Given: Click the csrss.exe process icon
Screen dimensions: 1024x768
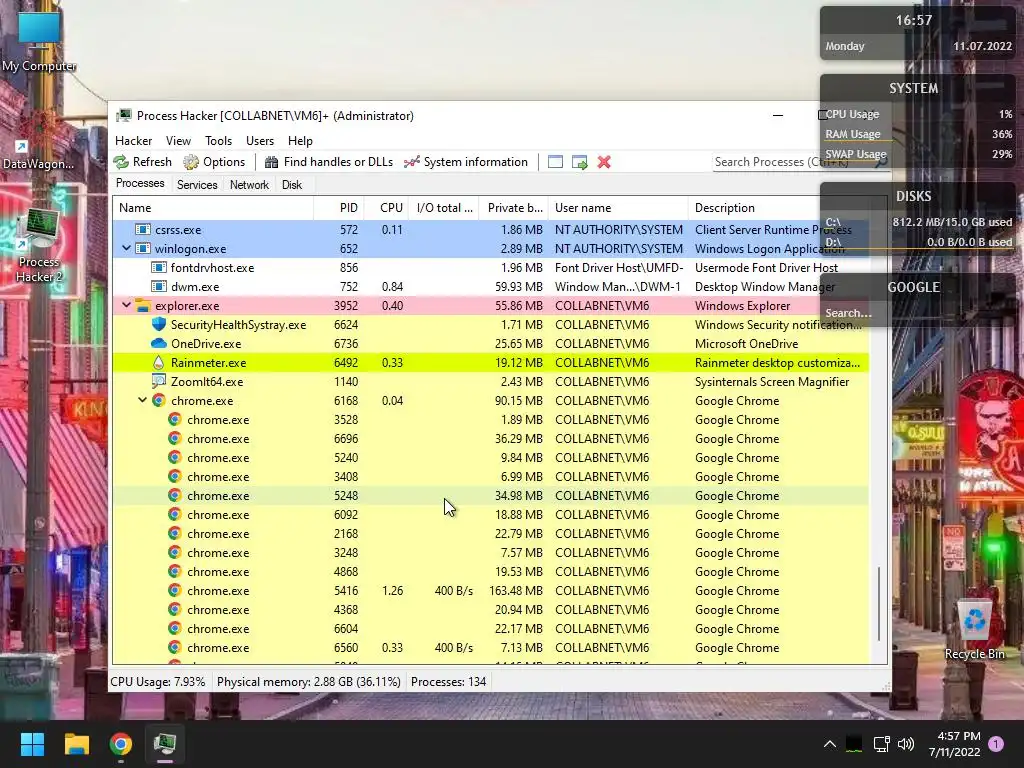Looking at the screenshot, I should pyautogui.click(x=143, y=230).
